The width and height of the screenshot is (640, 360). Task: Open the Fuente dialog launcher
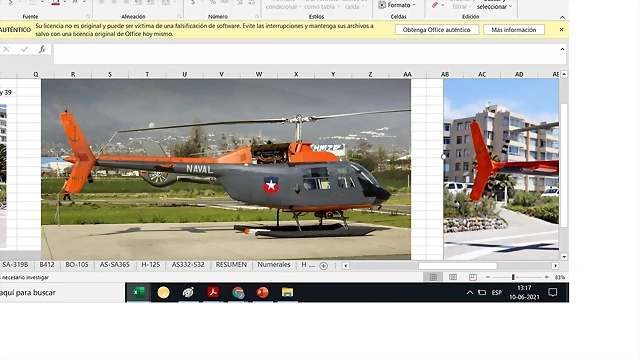88,16
